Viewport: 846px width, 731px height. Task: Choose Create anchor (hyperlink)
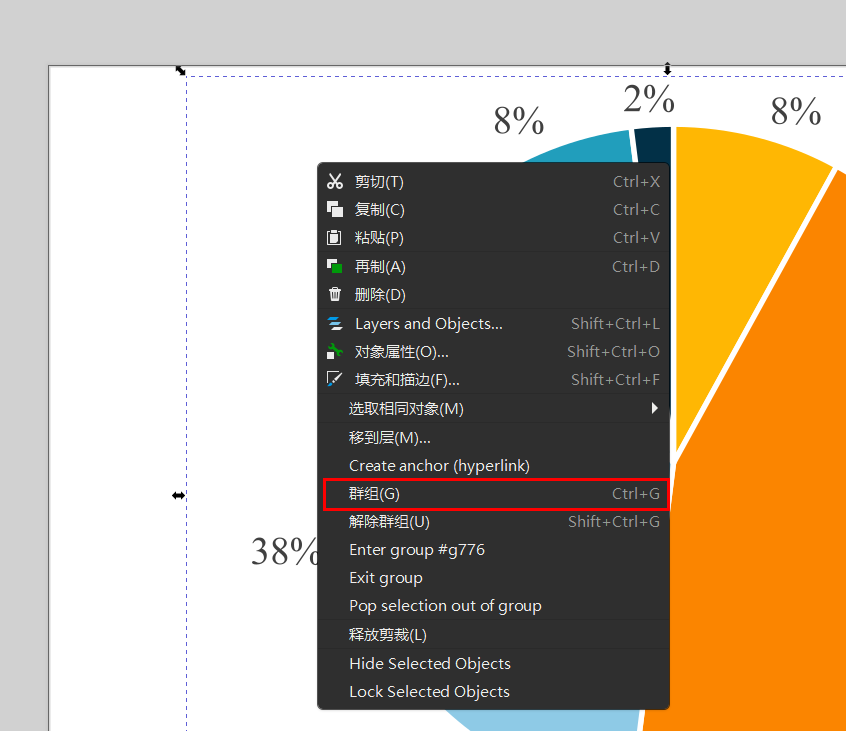439,466
